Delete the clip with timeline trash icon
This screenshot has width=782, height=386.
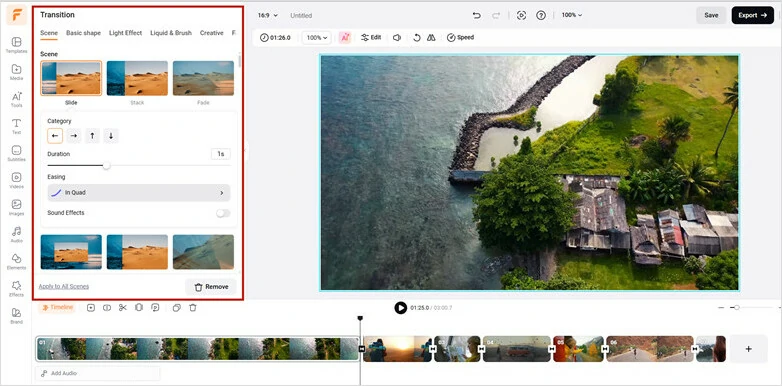click(193, 308)
